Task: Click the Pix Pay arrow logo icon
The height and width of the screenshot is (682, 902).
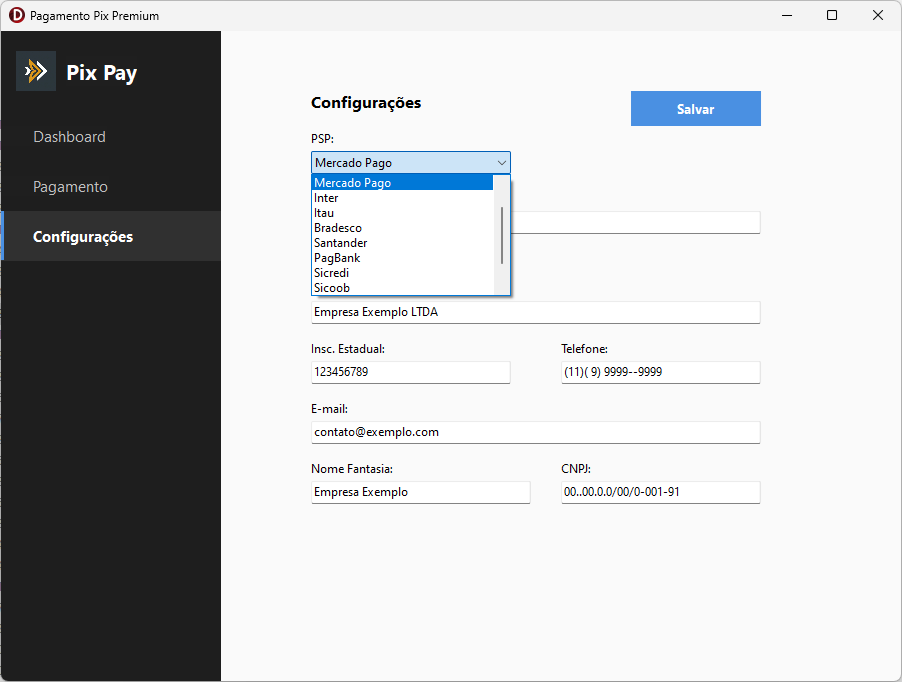Action: pyautogui.click(x=36, y=71)
